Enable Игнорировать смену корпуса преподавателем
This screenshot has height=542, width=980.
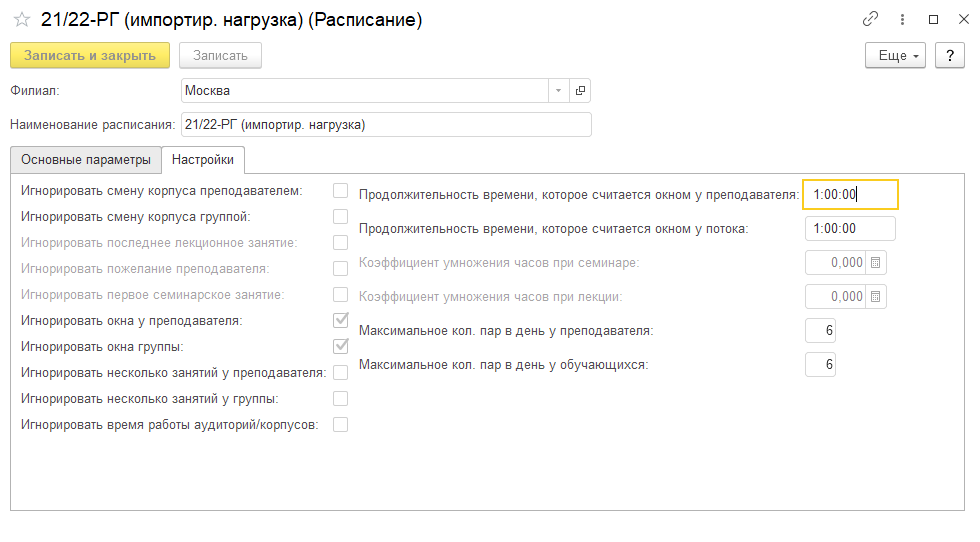pos(340,190)
